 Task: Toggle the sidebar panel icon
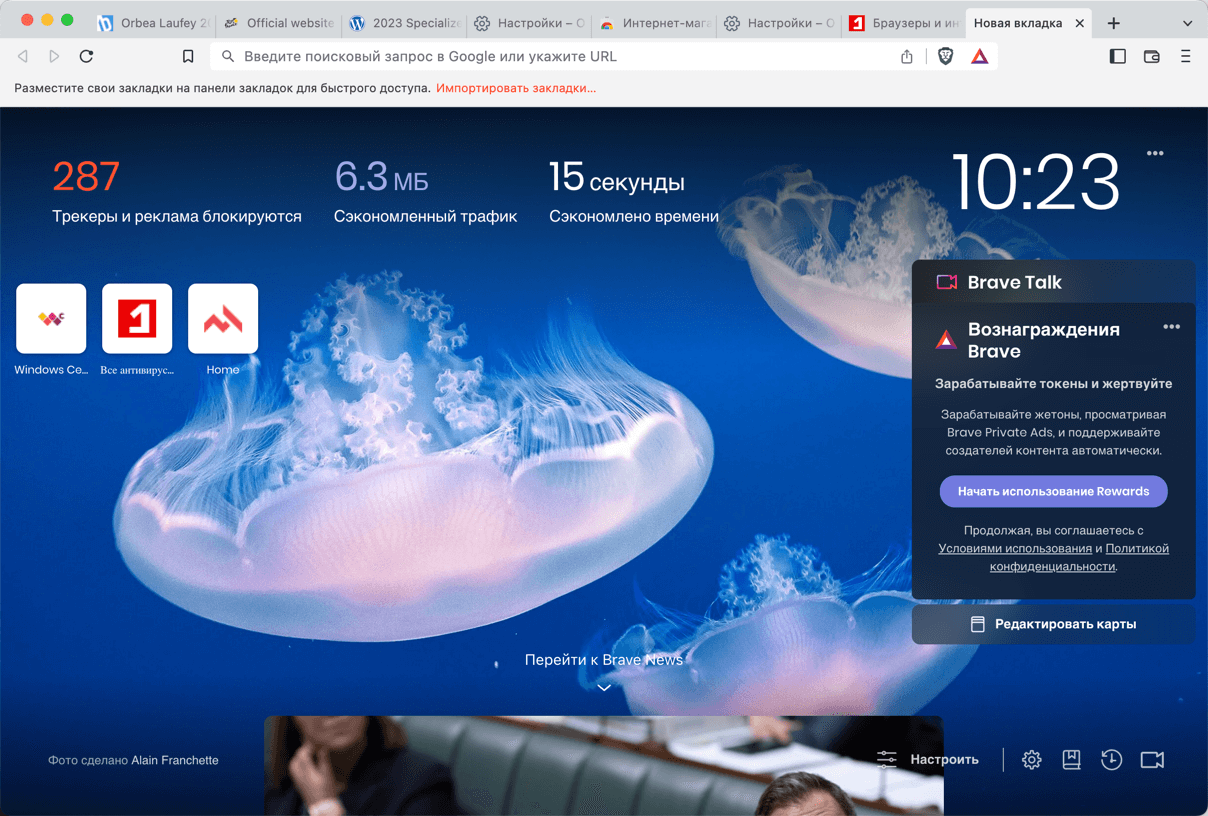tap(1118, 57)
